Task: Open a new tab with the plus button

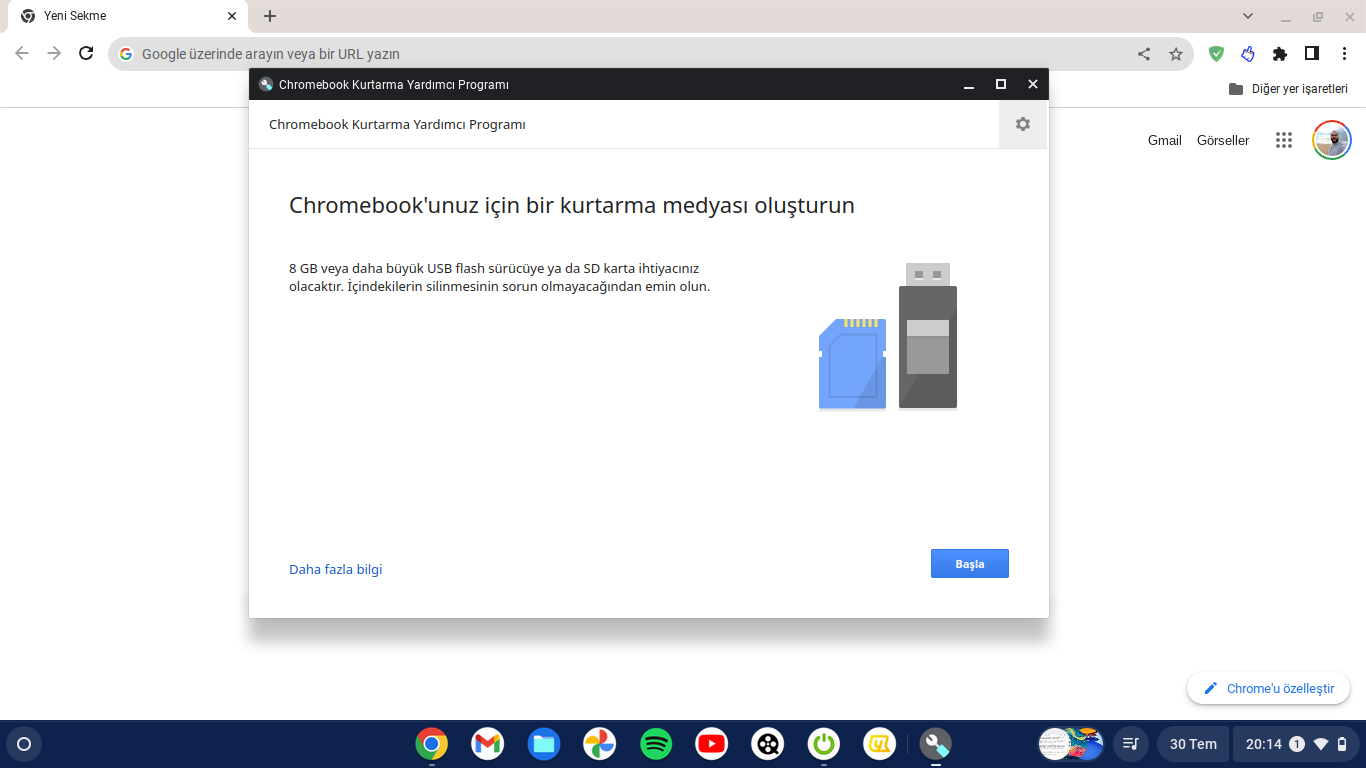Action: click(270, 16)
